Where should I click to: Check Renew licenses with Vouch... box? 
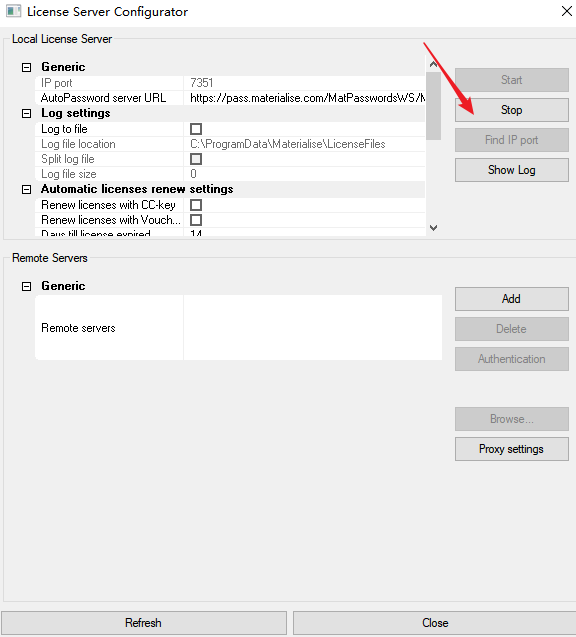(x=196, y=220)
